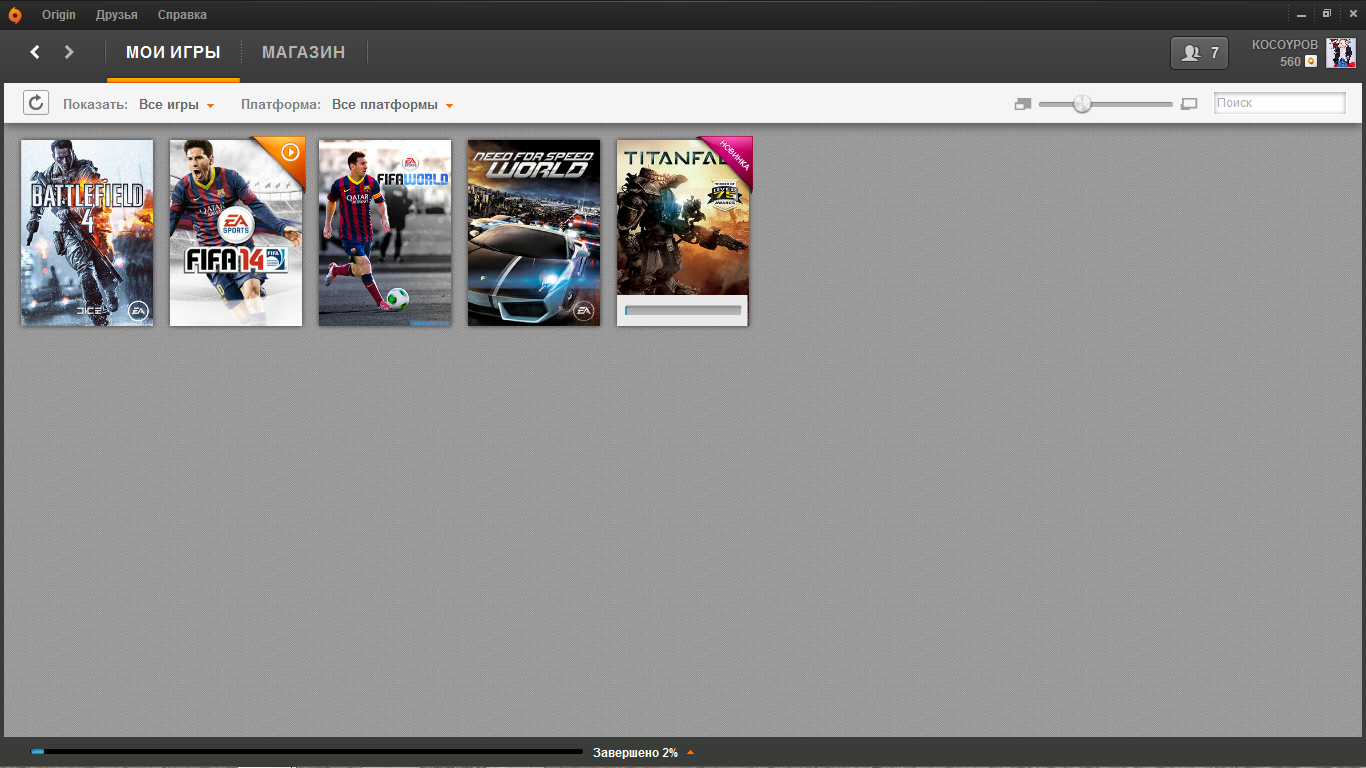Expand the Все платформы dropdown
This screenshot has width=1366, height=768.
point(393,105)
